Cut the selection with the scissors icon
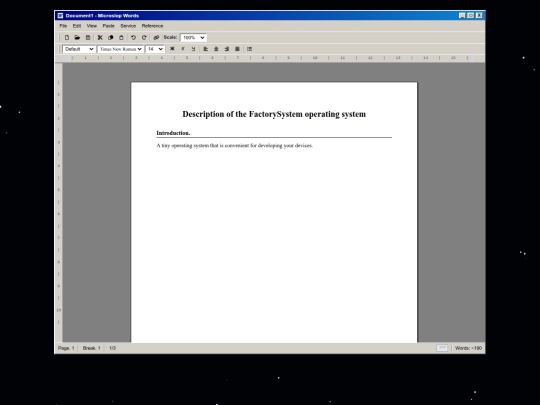Screen dimensions: 540x405 100,38
